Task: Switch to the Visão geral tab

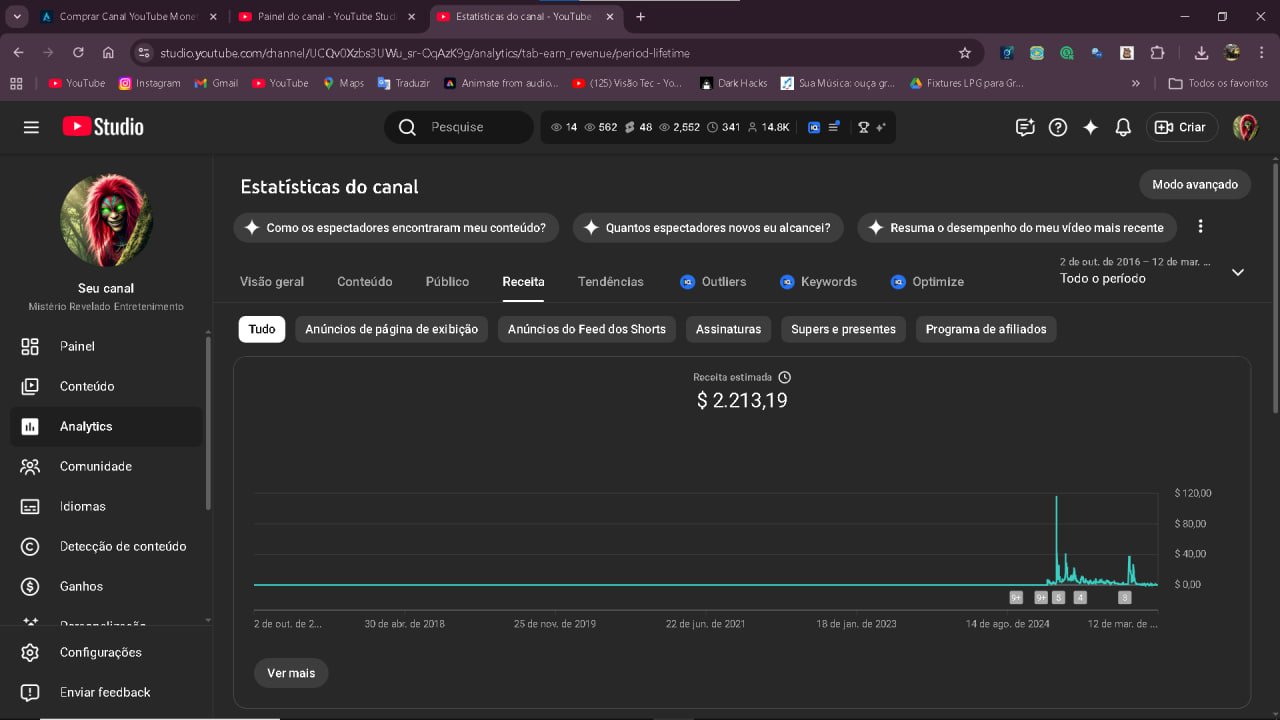Action: [272, 282]
